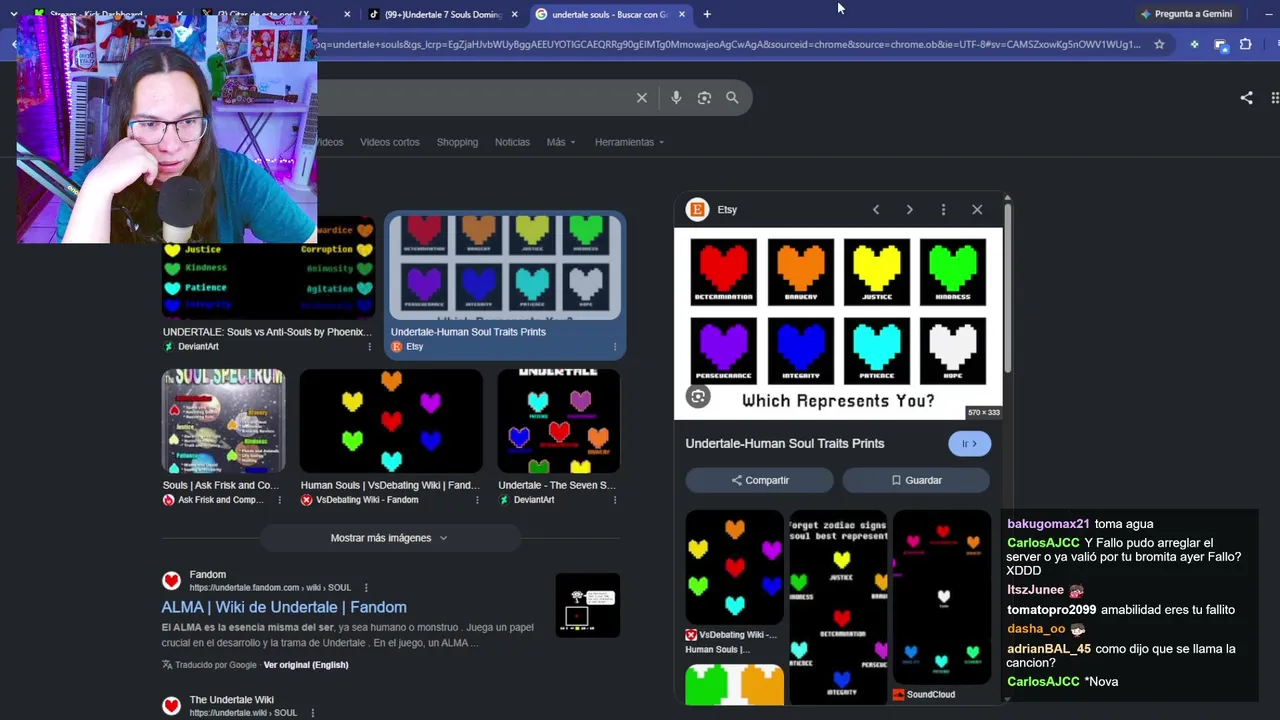Start a voice search with the microphone

[x=676, y=98]
